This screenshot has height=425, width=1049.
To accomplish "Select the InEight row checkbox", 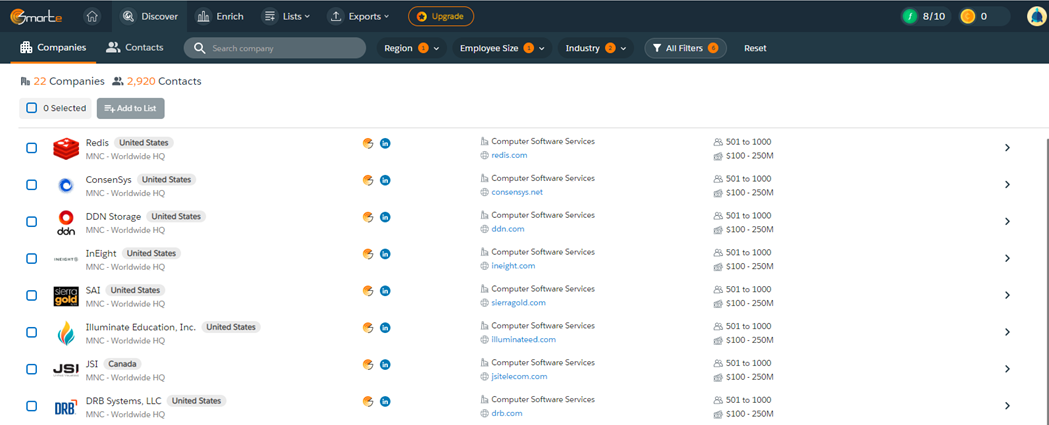I will [x=31, y=258].
